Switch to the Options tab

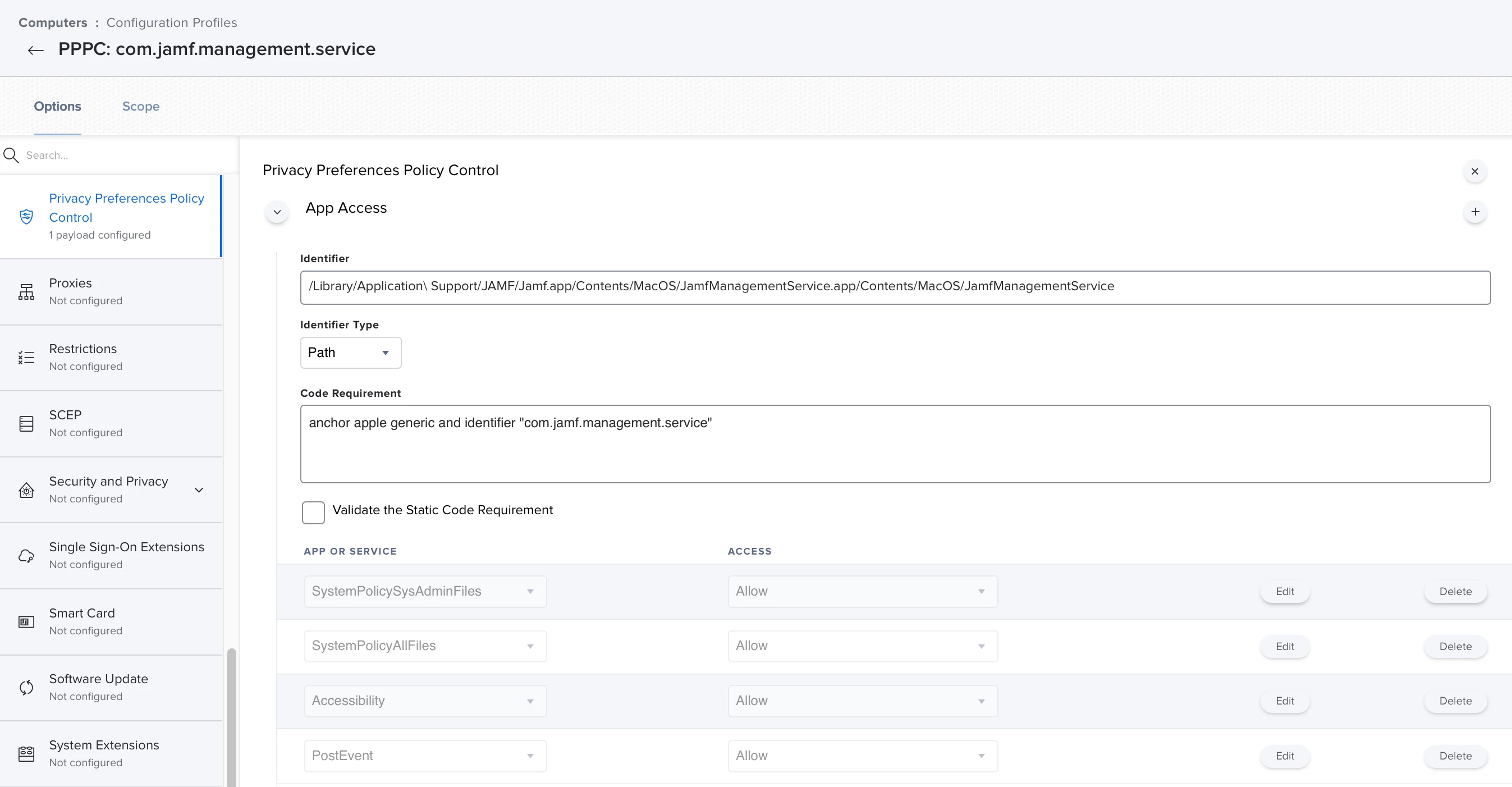point(57,106)
